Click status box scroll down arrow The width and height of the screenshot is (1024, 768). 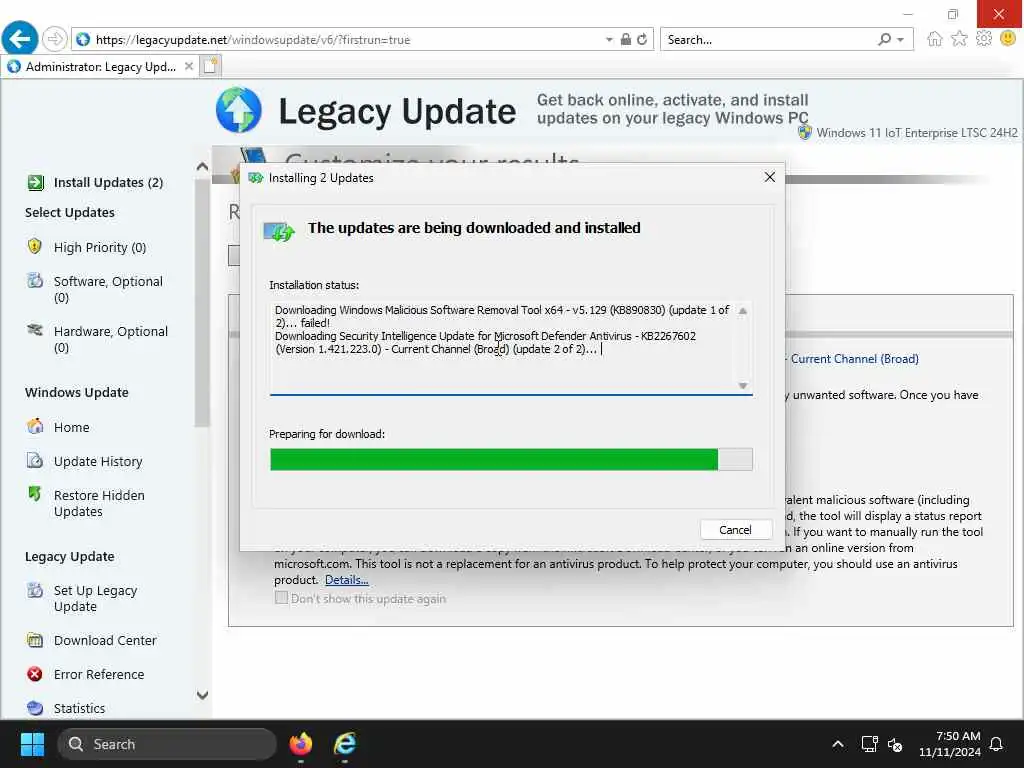coord(743,385)
